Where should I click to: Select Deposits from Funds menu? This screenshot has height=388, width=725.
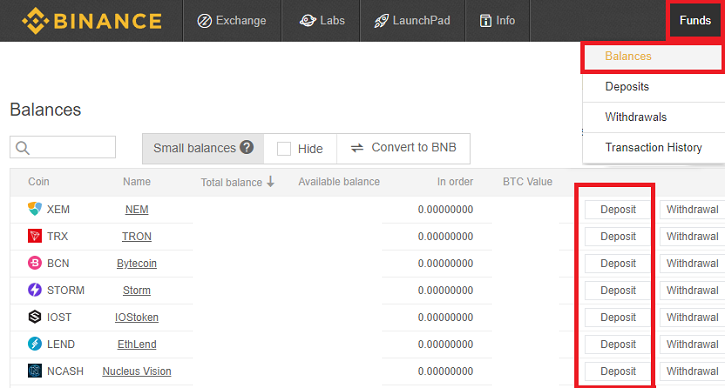[654, 87]
